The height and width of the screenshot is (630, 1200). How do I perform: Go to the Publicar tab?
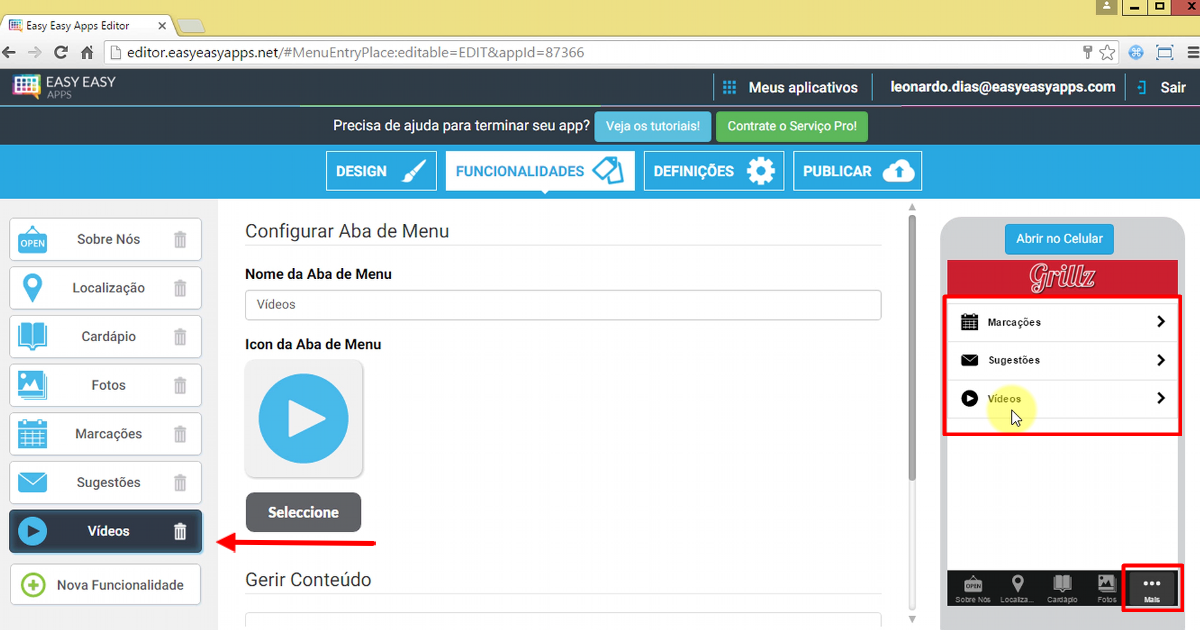pyautogui.click(x=857, y=171)
